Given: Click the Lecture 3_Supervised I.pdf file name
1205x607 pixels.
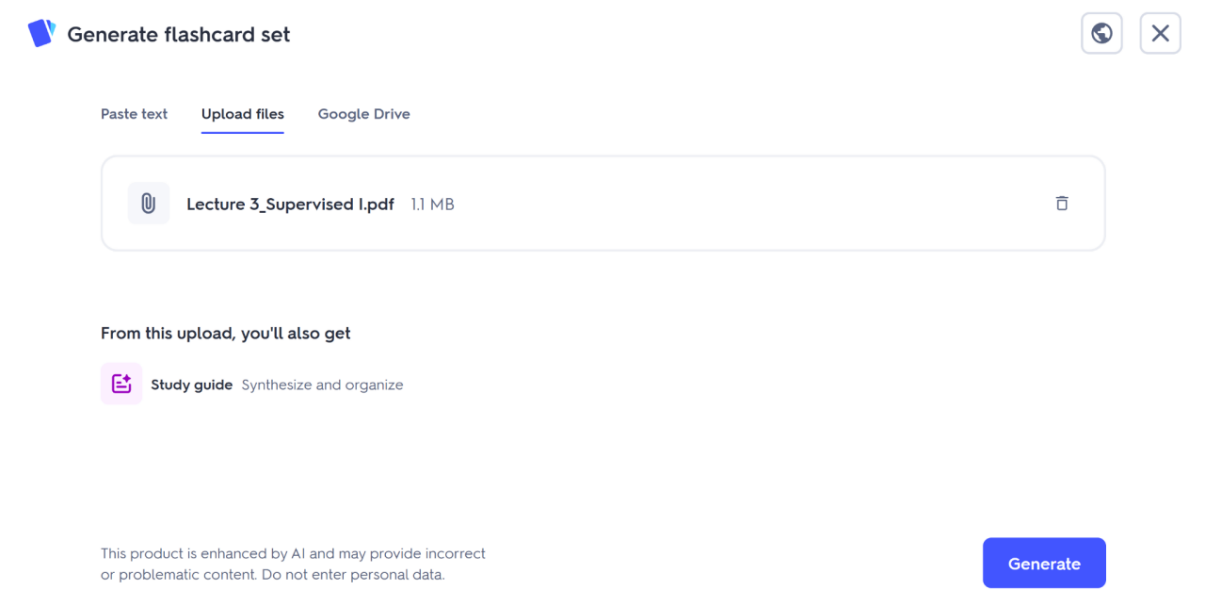Looking at the screenshot, I should pyautogui.click(x=290, y=204).
